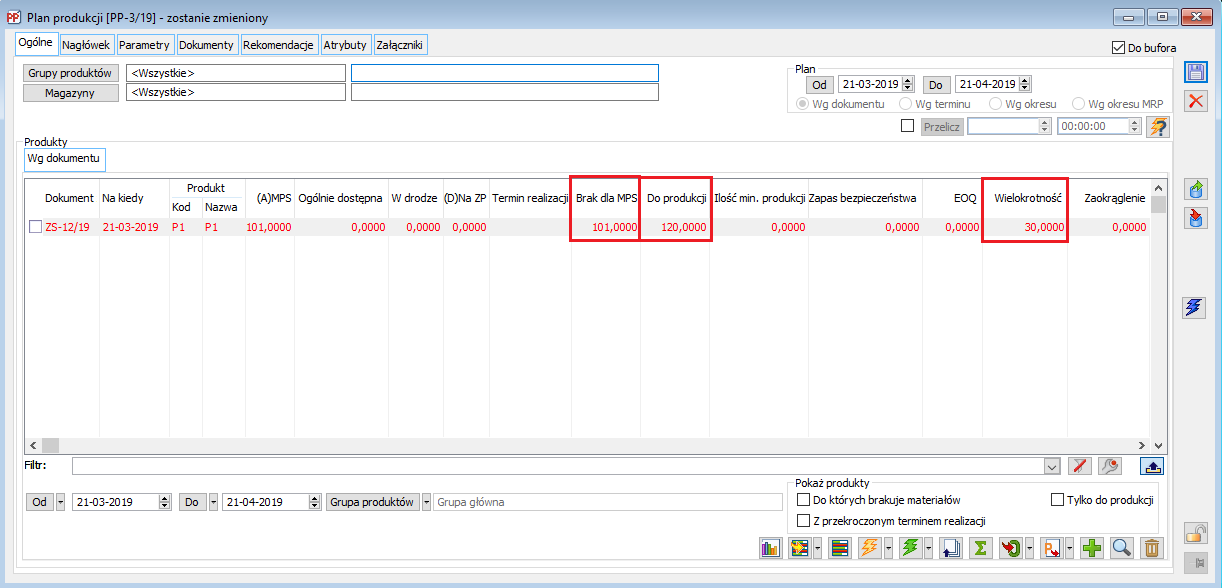Click the green circular arrow icon
Screen dimensions: 1222x588
(x=1009, y=548)
